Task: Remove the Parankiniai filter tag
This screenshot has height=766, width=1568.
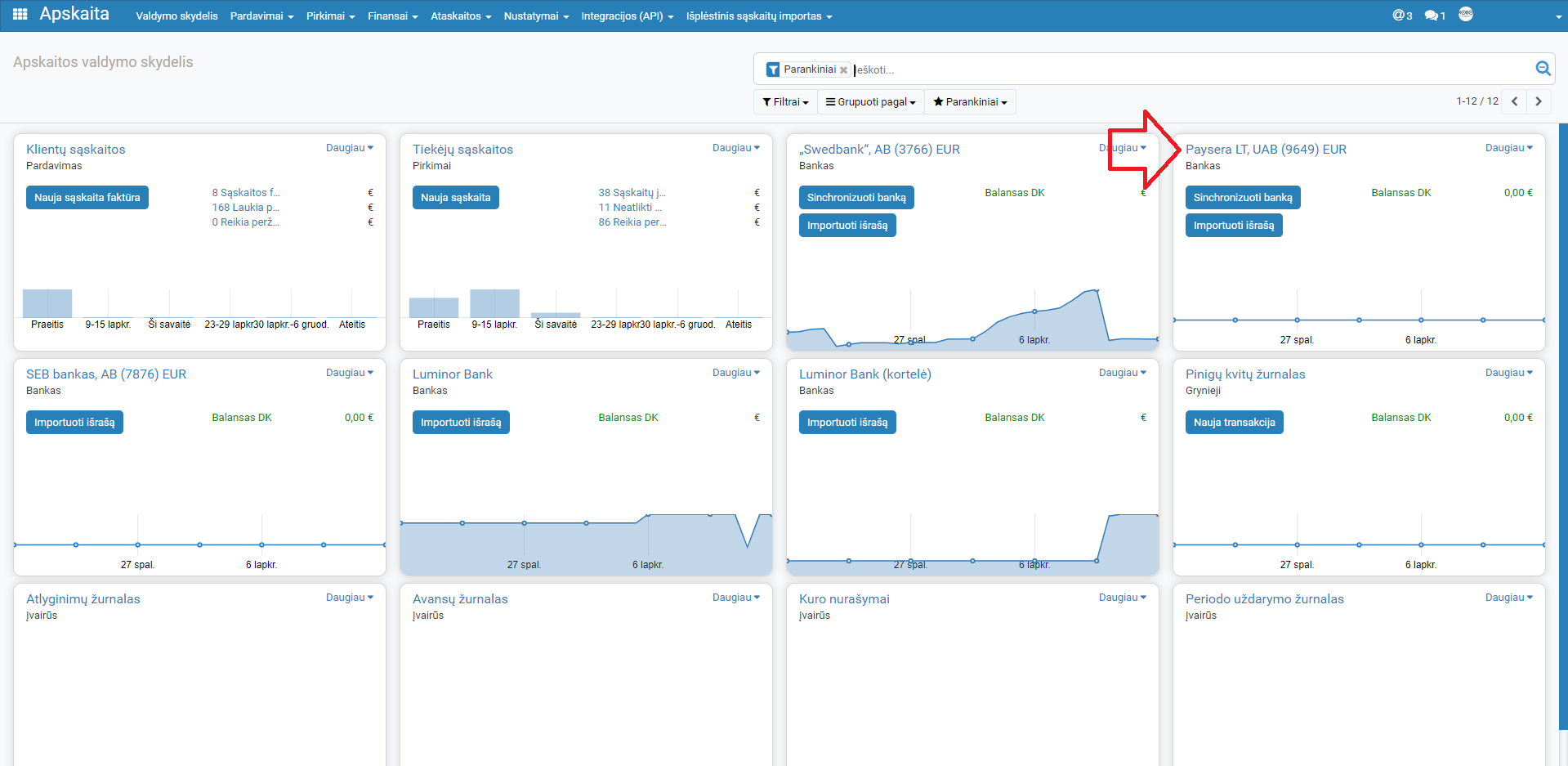Action: pos(843,70)
